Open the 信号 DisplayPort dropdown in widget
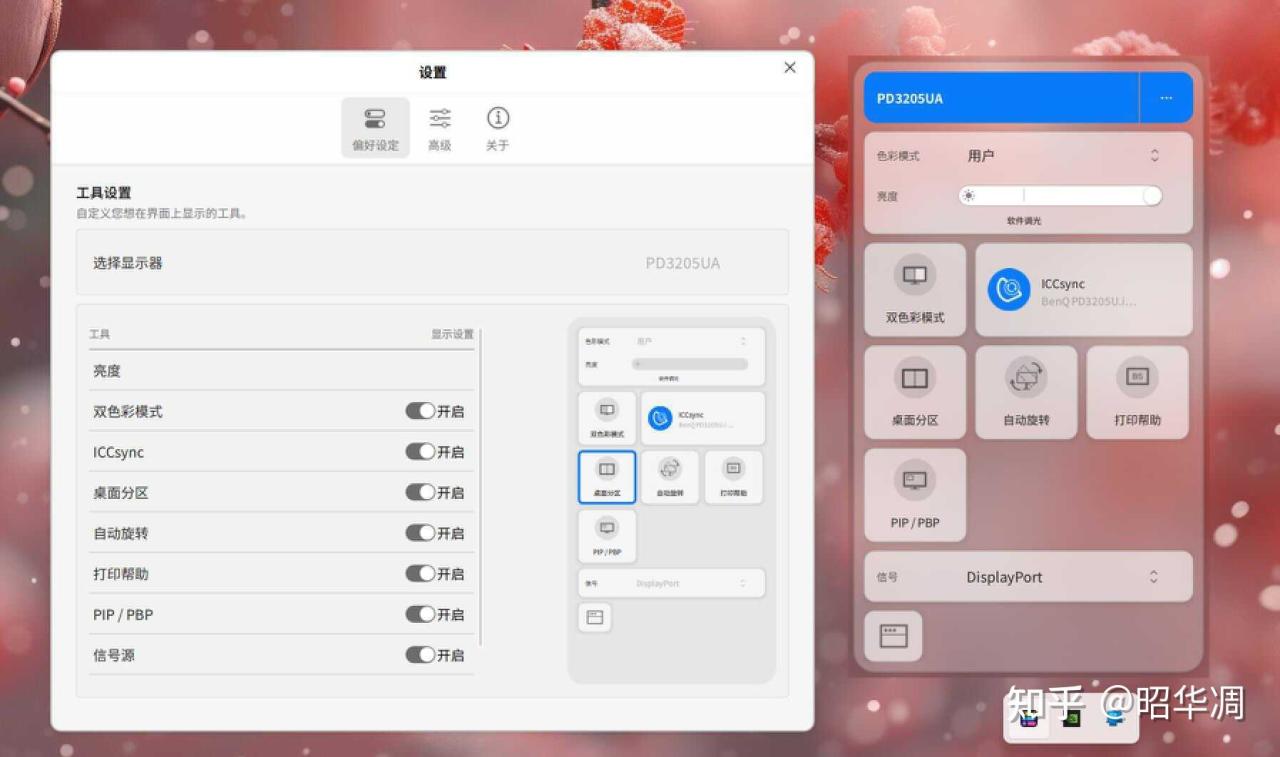This screenshot has width=1280, height=757. point(1028,577)
